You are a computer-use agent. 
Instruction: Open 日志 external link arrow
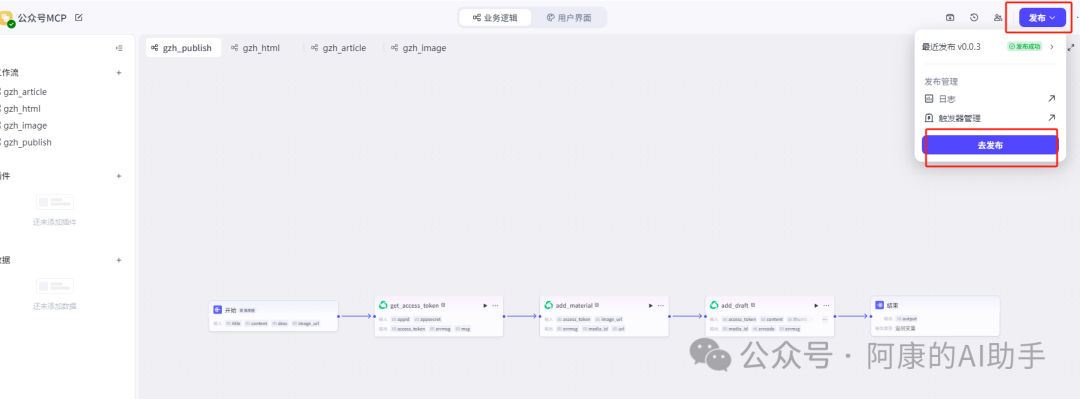[x=1051, y=99]
